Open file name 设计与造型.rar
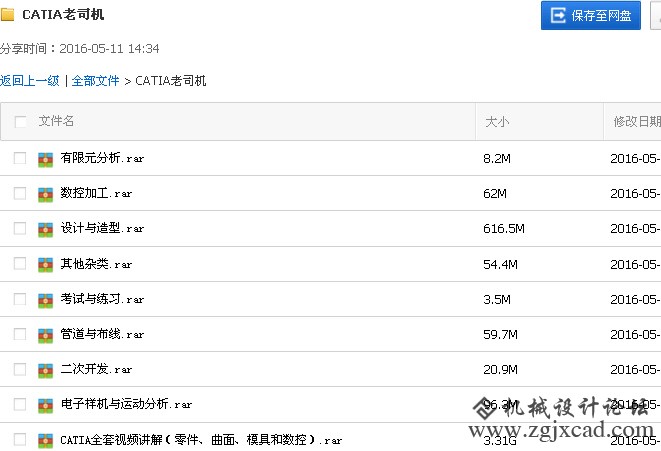The height and width of the screenshot is (451, 661). click(102, 228)
